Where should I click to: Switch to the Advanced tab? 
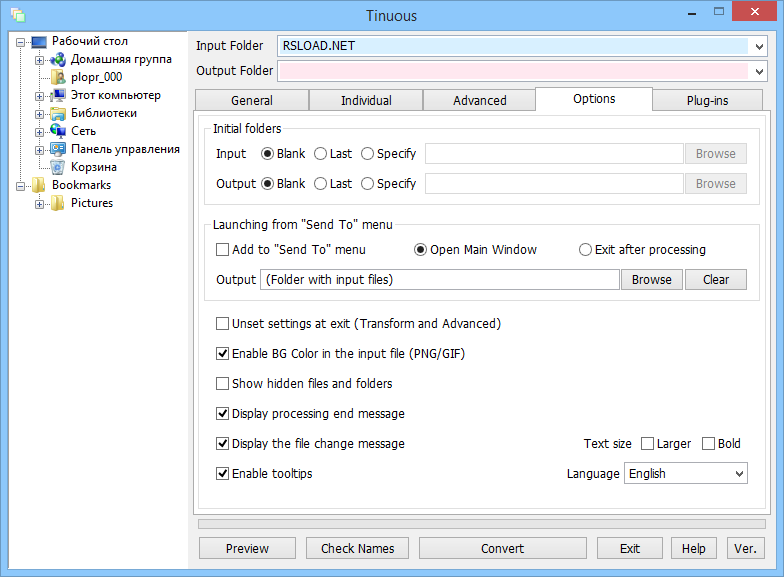480,100
